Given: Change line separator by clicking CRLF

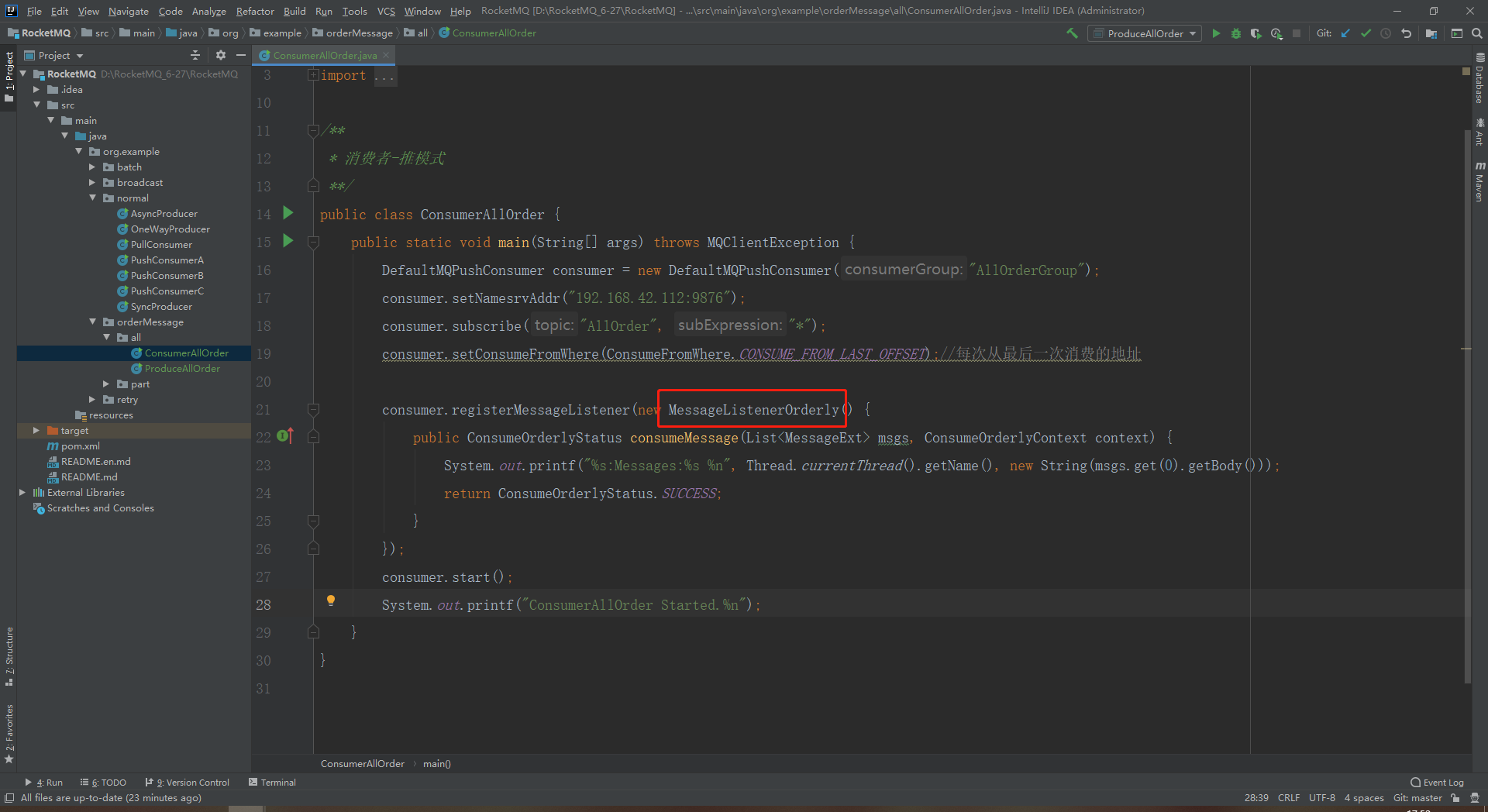Looking at the screenshot, I should click(x=1289, y=798).
